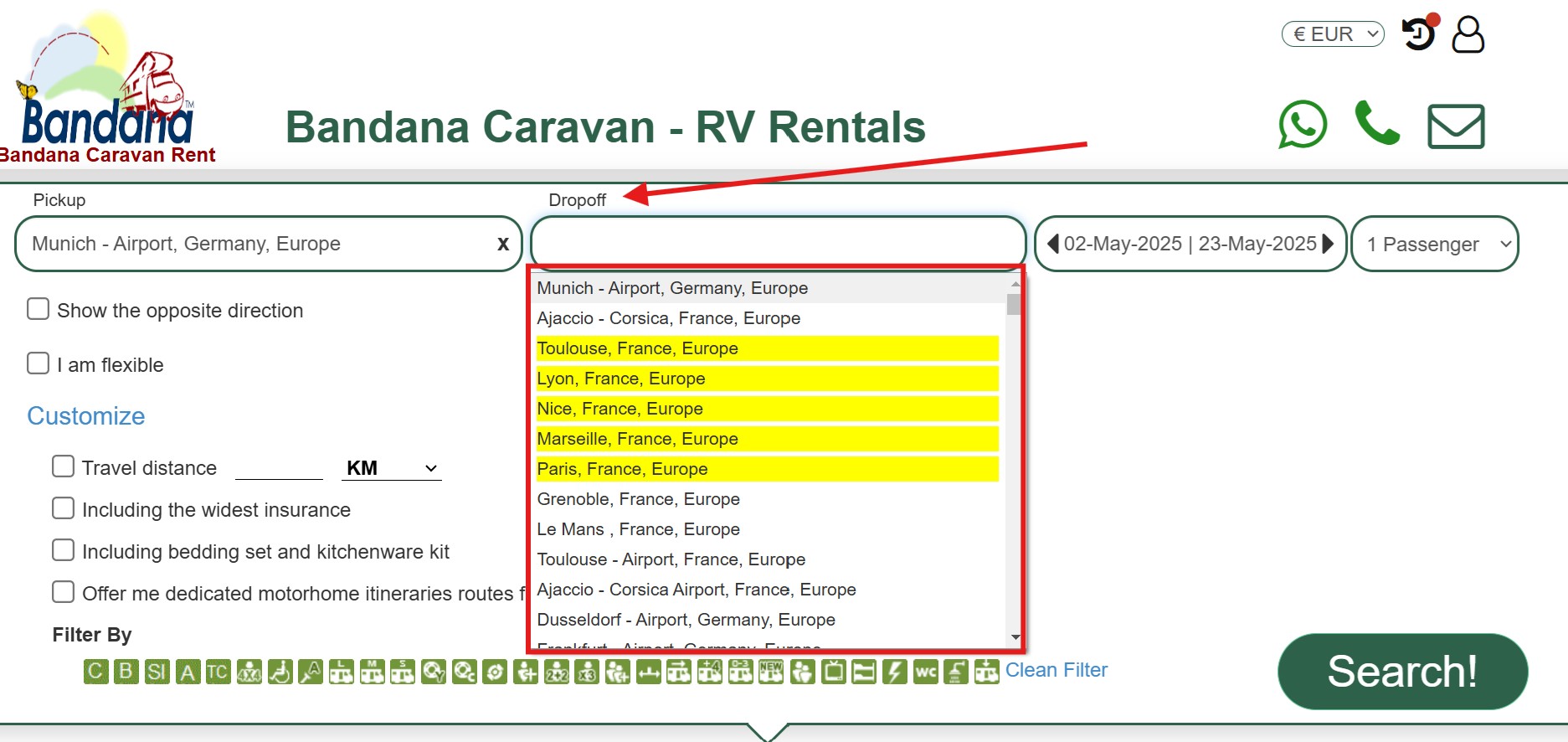This screenshot has height=742, width=1568.
Task: Filter by vehicle age 0-3 icon
Action: coord(741,672)
